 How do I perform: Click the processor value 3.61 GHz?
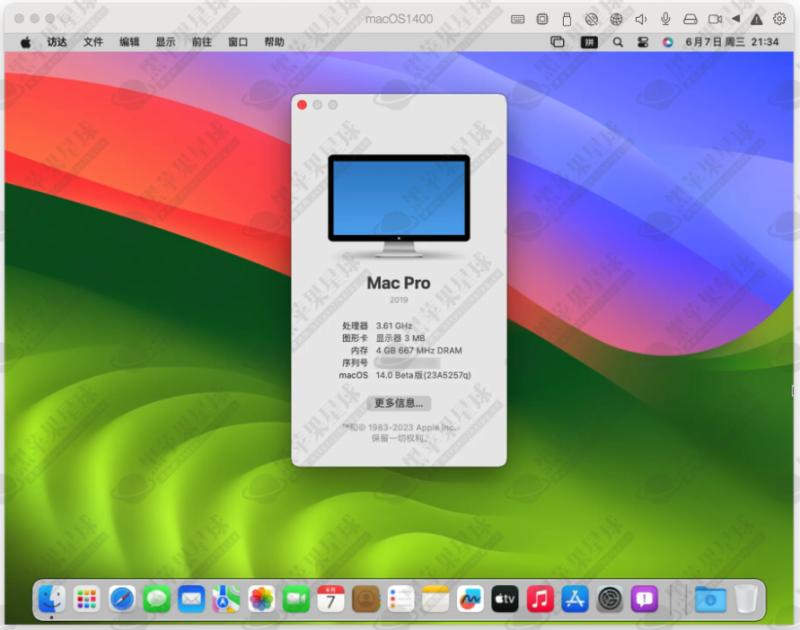click(x=394, y=325)
